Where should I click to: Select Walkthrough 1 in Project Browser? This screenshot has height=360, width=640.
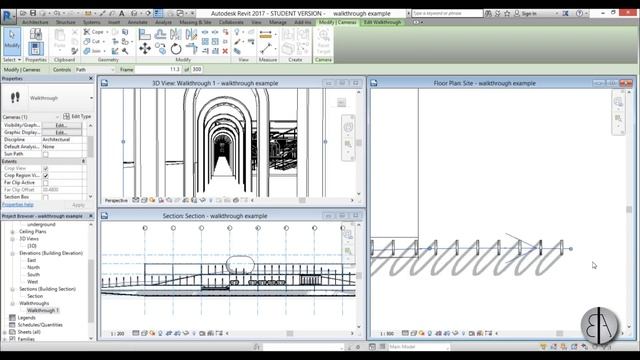pyautogui.click(x=43, y=311)
